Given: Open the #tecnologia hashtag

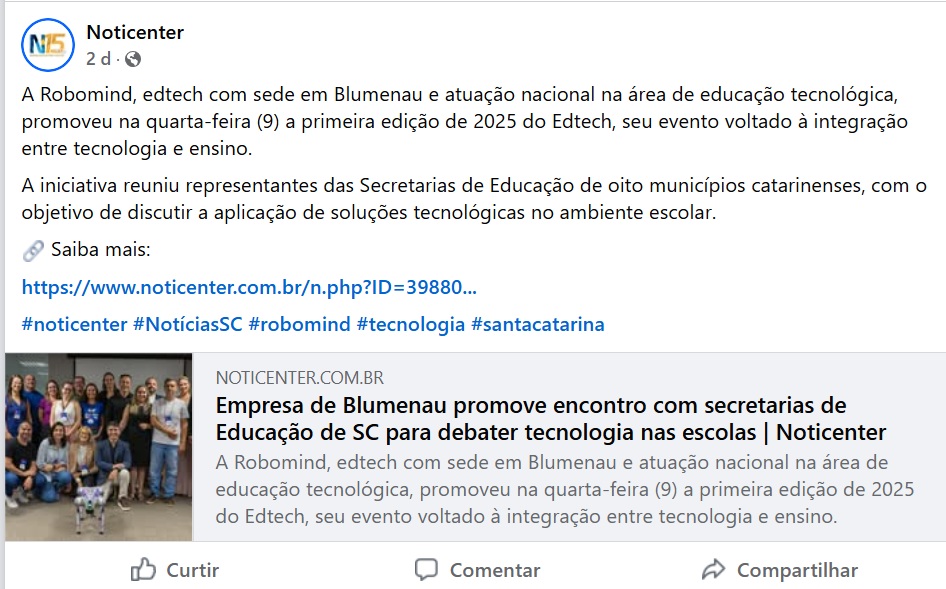Looking at the screenshot, I should pos(410,324).
